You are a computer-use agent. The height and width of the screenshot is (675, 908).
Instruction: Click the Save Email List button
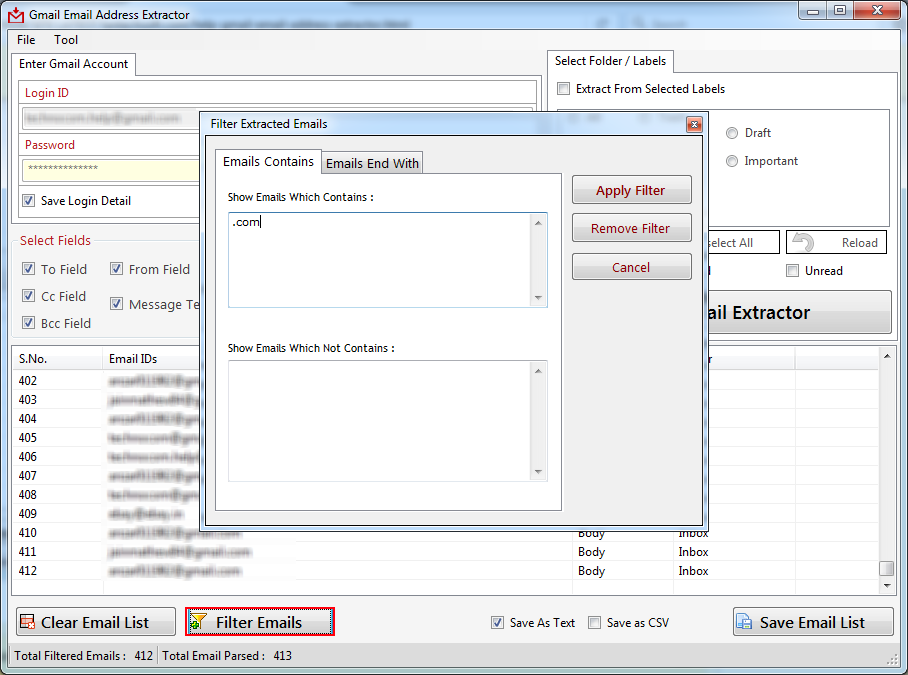[x=813, y=622]
